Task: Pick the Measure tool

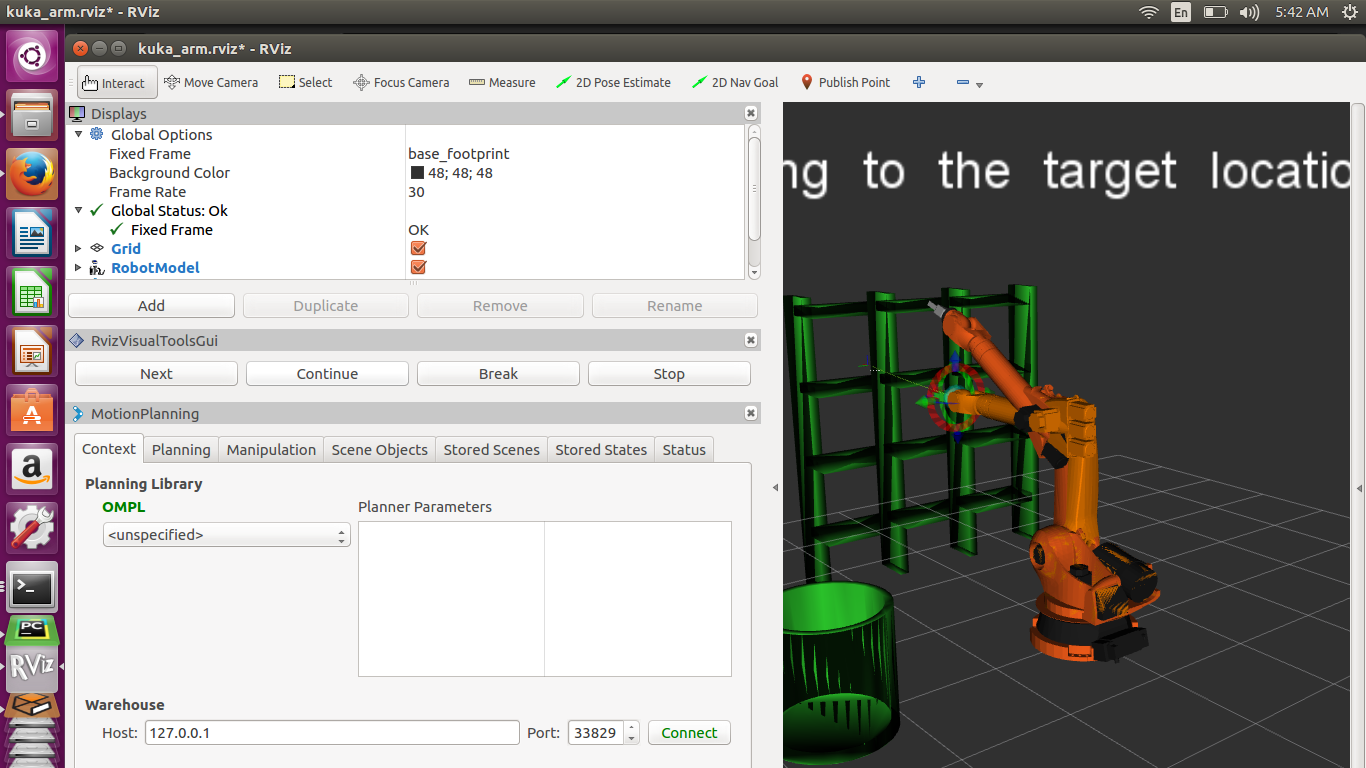Action: click(502, 83)
